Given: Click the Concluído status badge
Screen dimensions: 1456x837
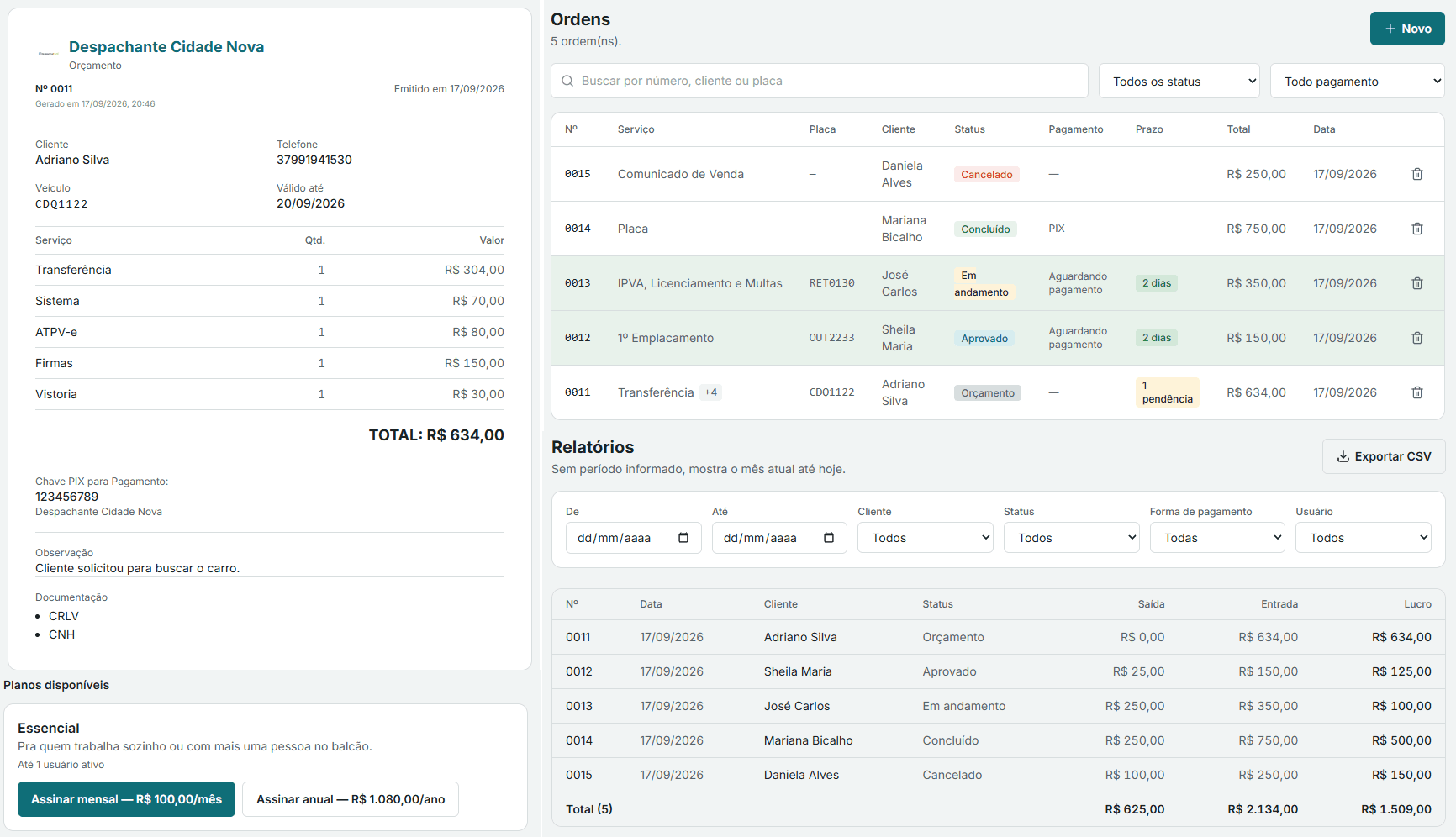Looking at the screenshot, I should [x=985, y=229].
